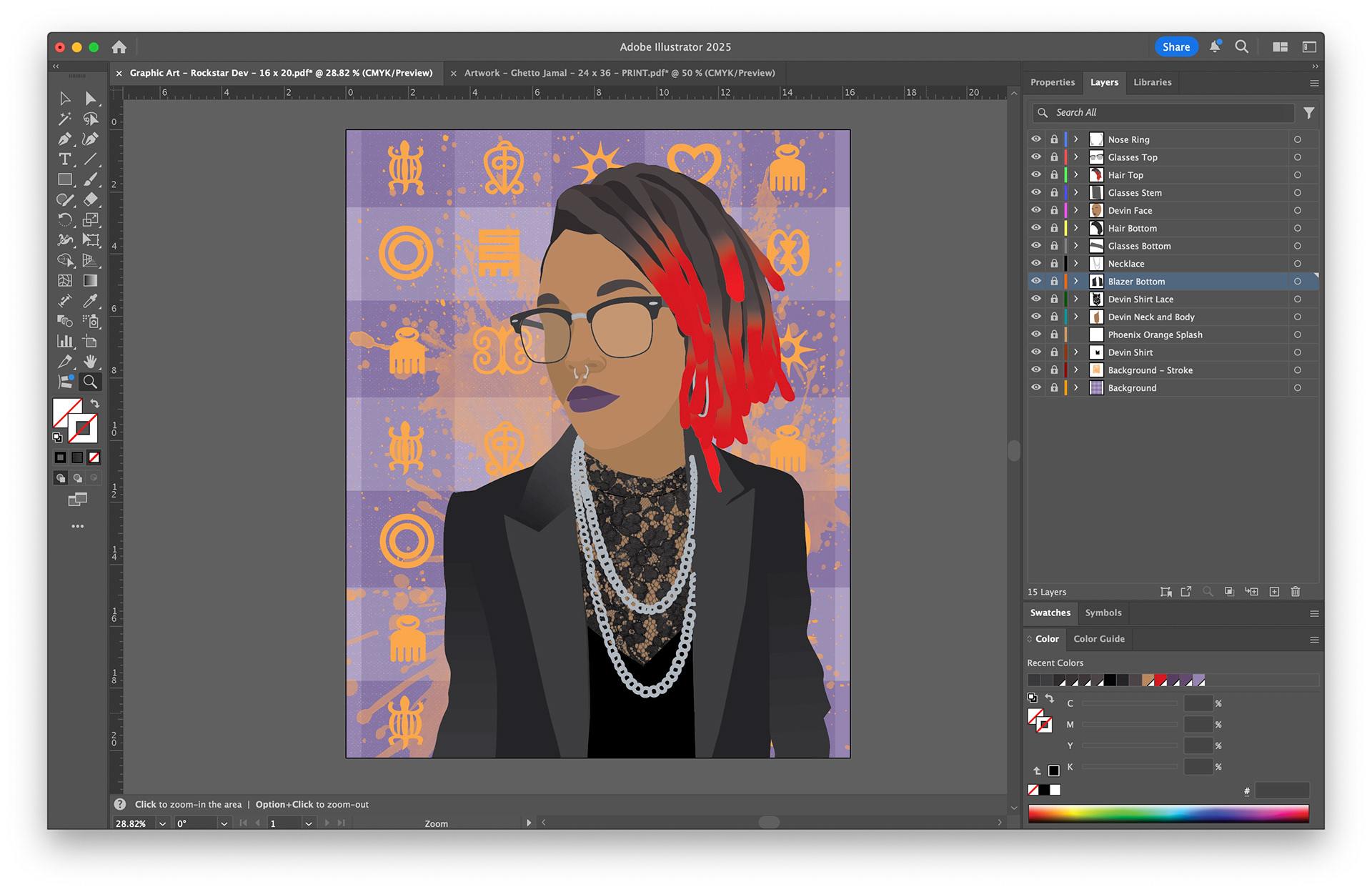Screen dimensions: 1372x892
Task: Unlock the Background layer
Action: [x=1054, y=388]
